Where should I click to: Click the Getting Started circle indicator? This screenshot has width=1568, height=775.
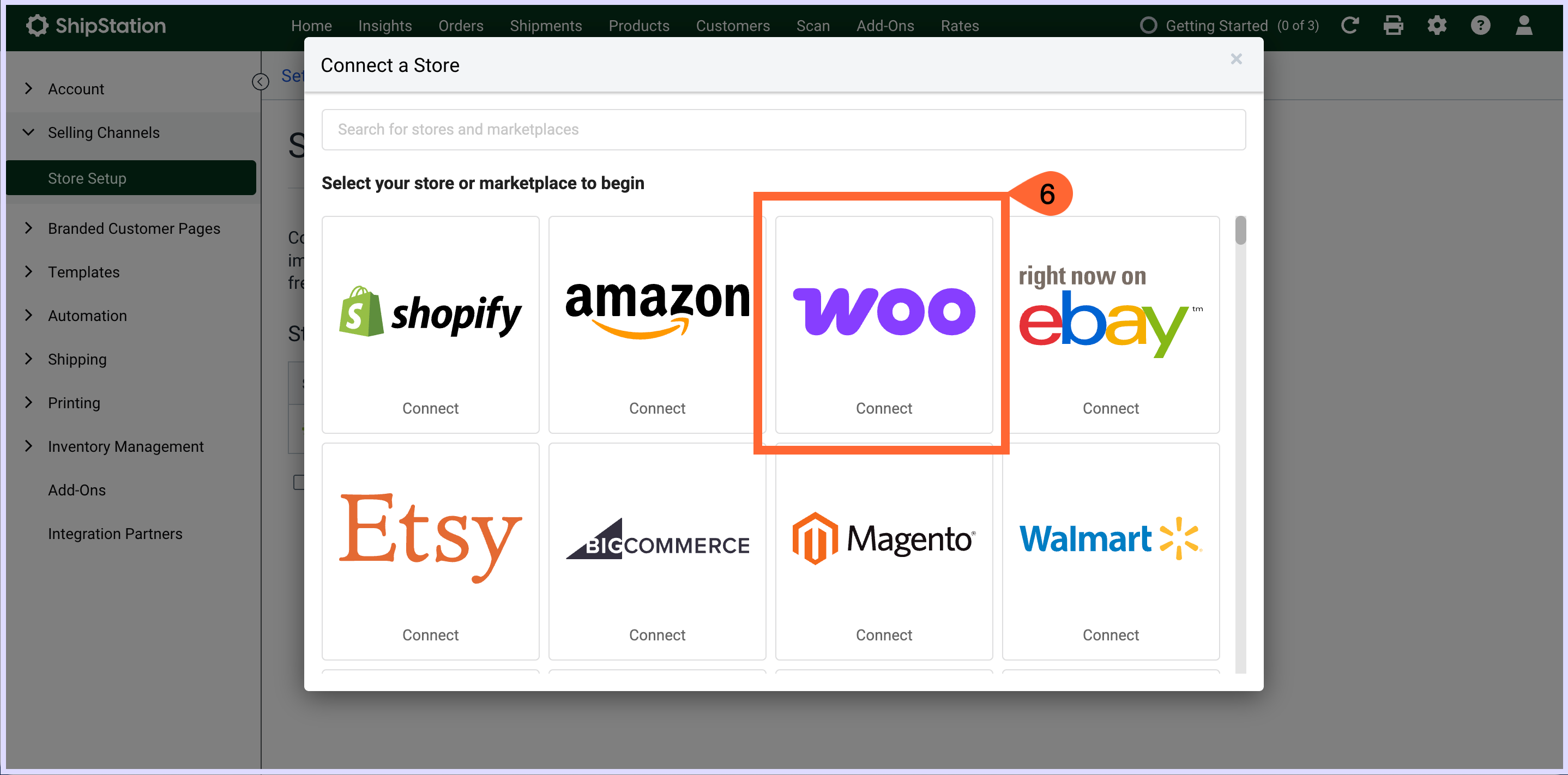[x=1148, y=26]
